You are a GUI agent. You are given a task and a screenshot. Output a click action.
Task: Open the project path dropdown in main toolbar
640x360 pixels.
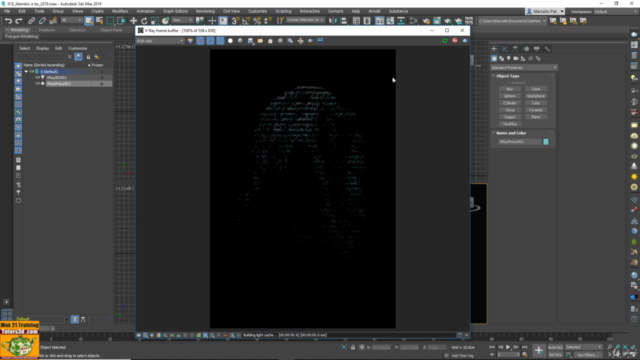pos(512,20)
